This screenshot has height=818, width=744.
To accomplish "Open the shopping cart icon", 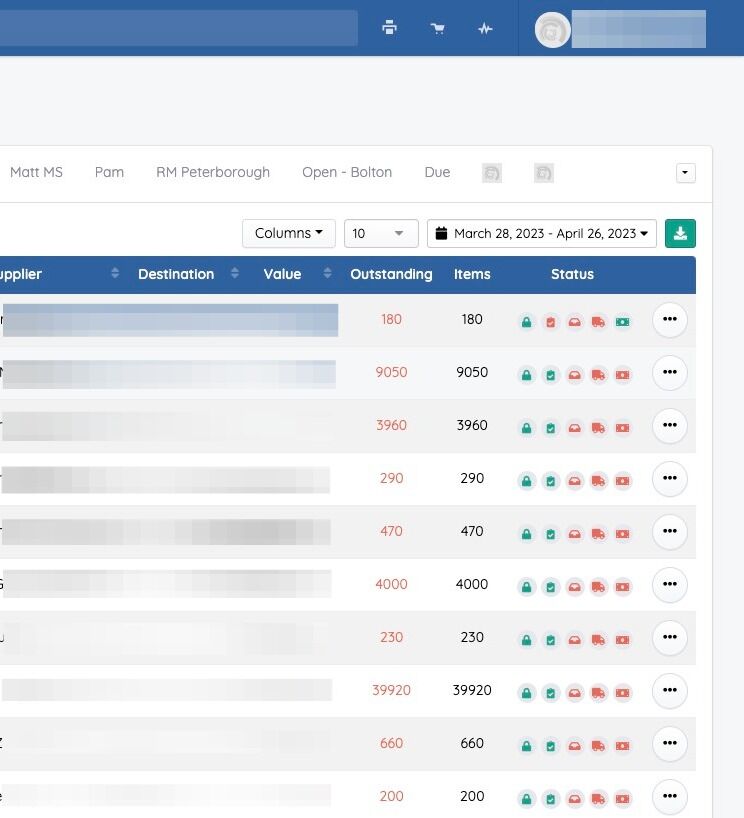I will [x=437, y=28].
